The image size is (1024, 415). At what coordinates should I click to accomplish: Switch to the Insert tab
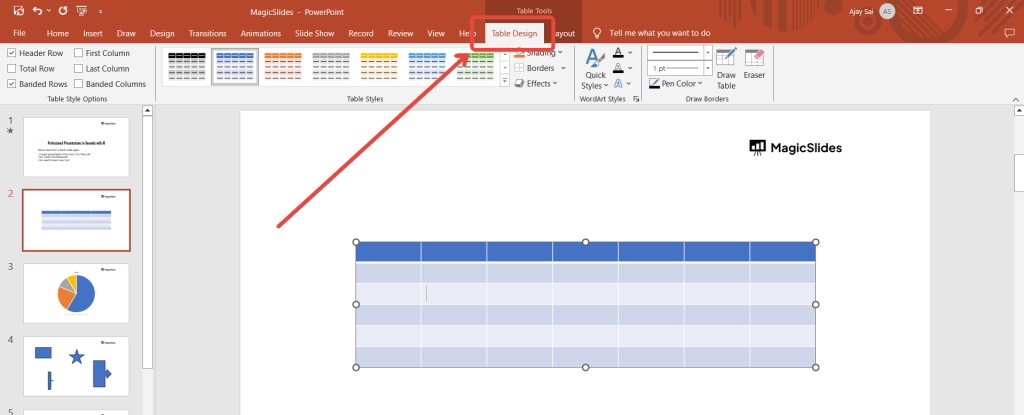[x=93, y=33]
